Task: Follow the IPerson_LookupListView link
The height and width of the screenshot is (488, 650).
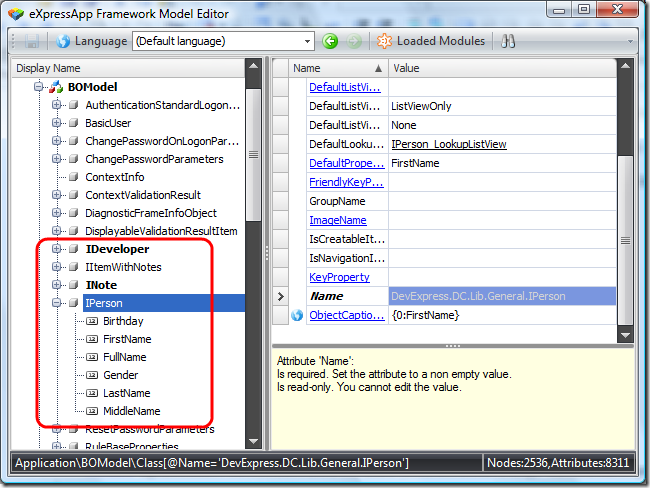Action: click(x=449, y=144)
